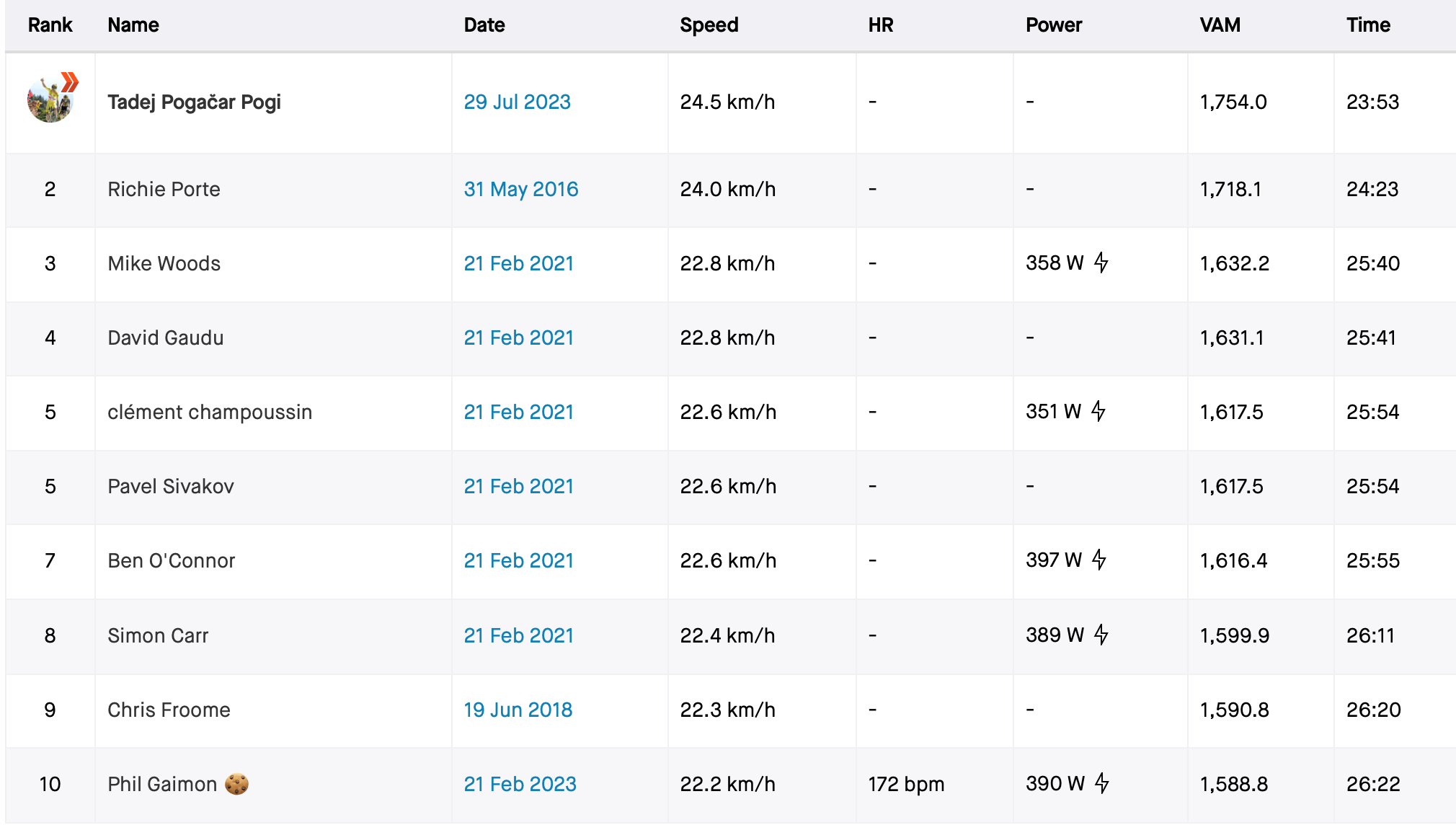Click the Speed column header

pyautogui.click(x=709, y=25)
